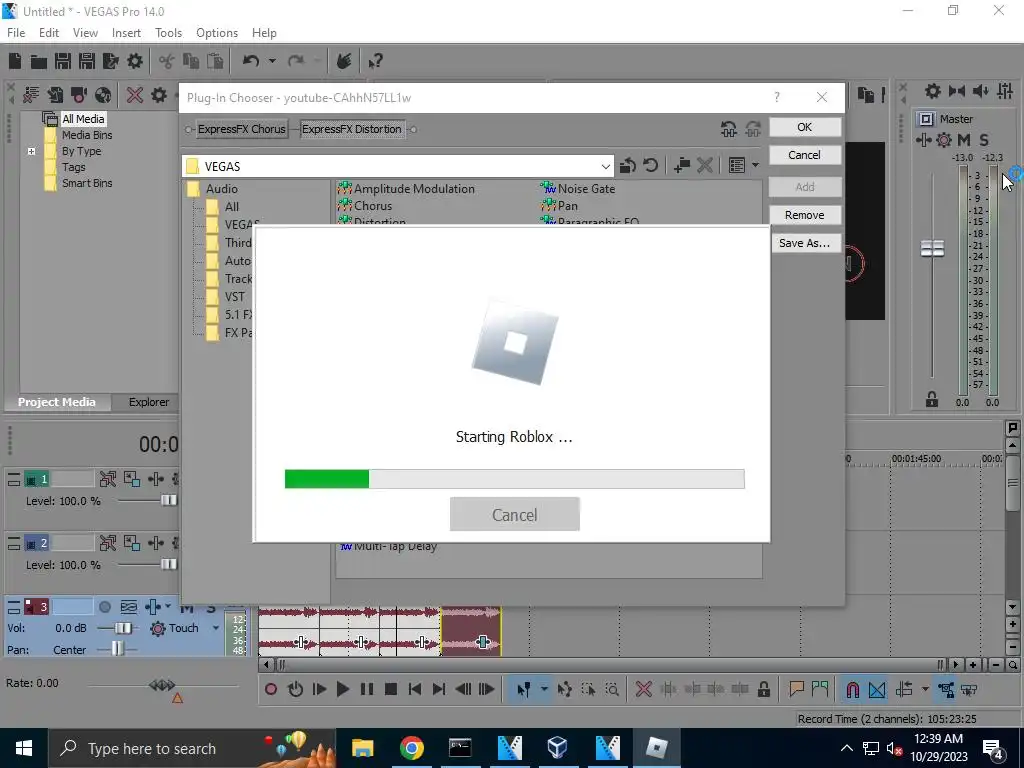Cancel the Starting Roblox dialog
The width and height of the screenshot is (1024, 768).
click(515, 515)
